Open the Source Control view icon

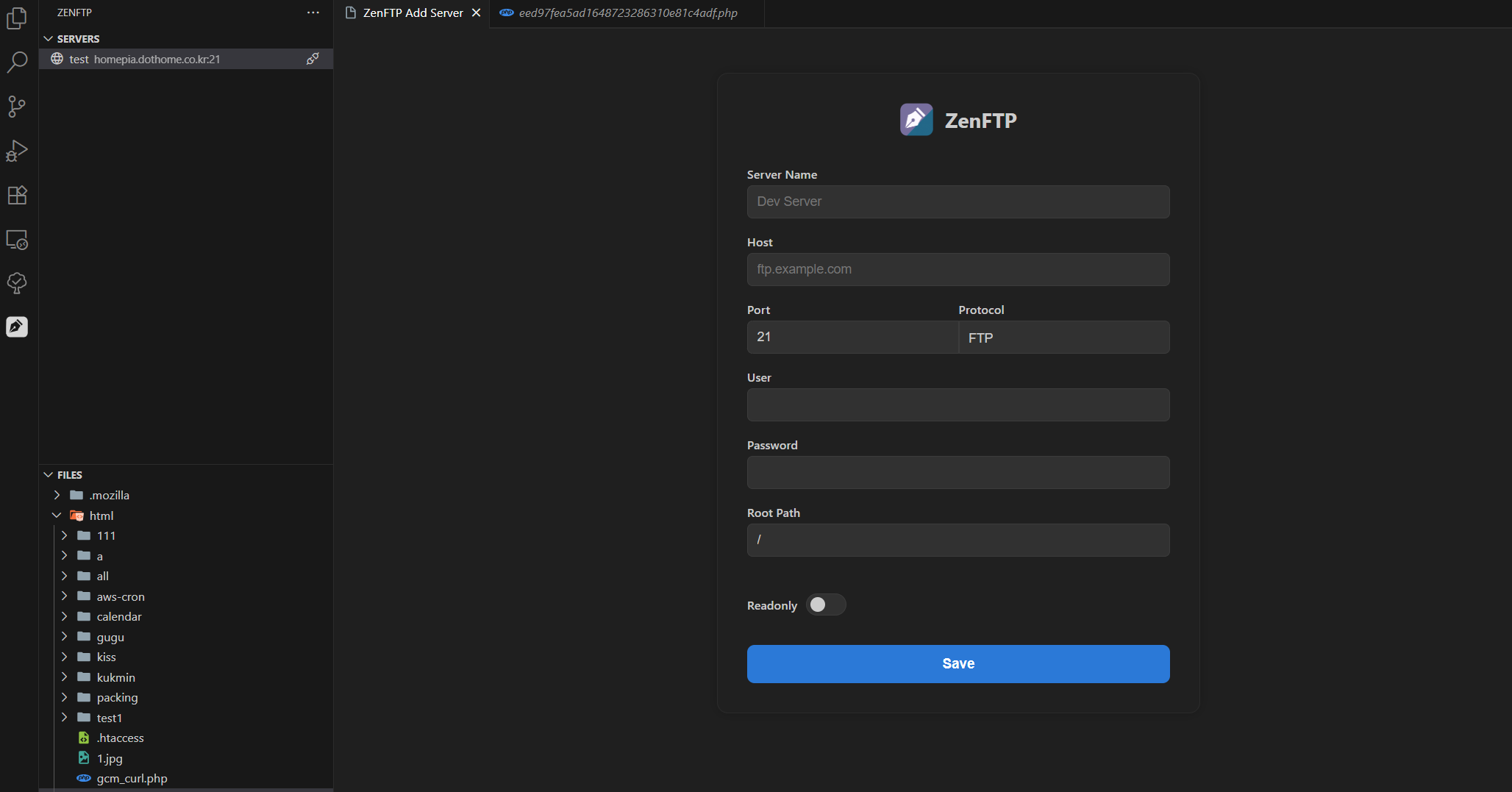17,107
